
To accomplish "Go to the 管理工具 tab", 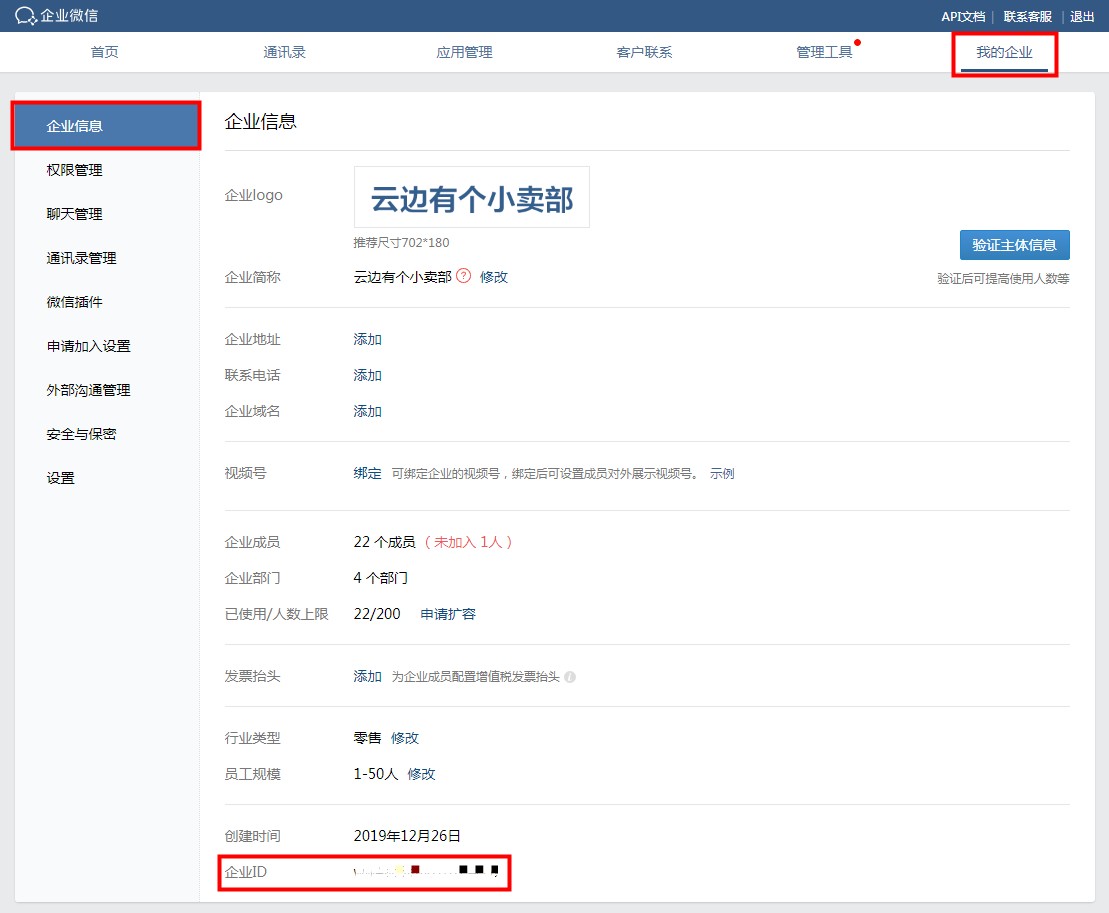I will click(x=824, y=52).
